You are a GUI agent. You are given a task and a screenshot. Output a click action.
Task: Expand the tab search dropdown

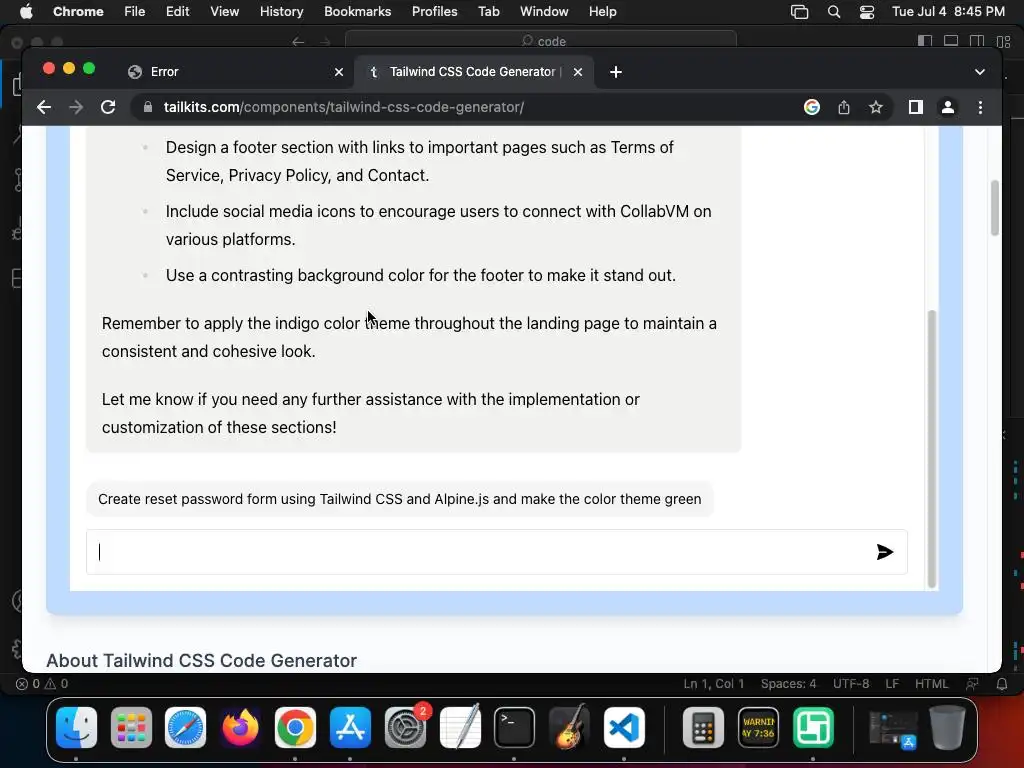click(x=980, y=72)
